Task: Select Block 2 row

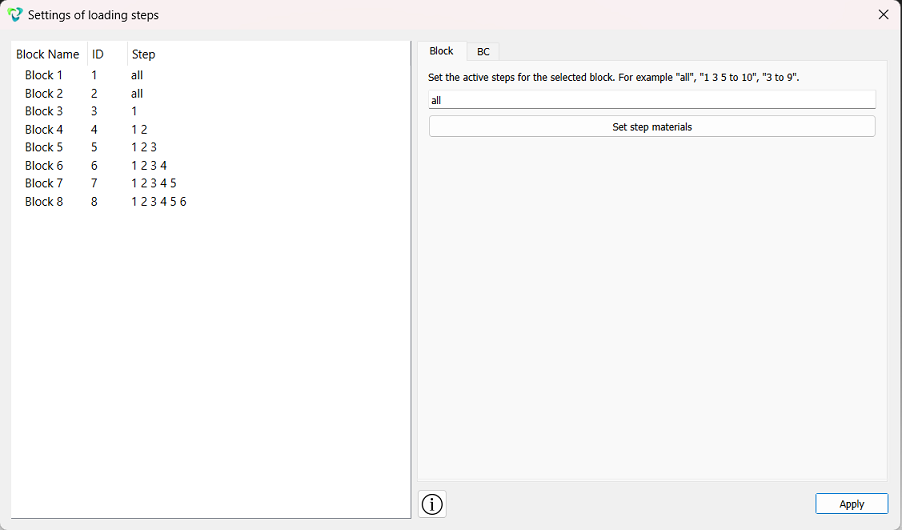Action: pos(211,93)
